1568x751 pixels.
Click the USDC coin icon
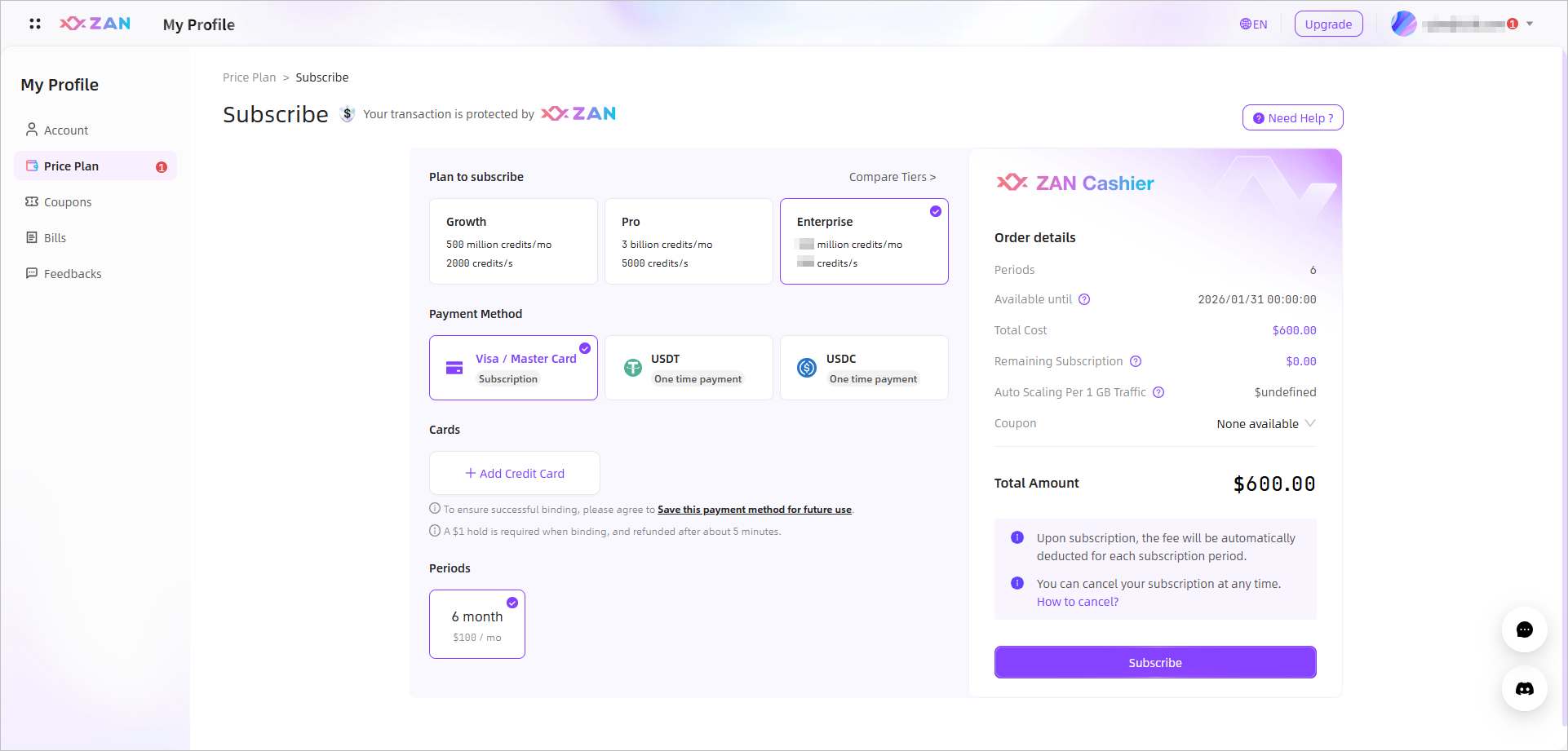point(807,368)
